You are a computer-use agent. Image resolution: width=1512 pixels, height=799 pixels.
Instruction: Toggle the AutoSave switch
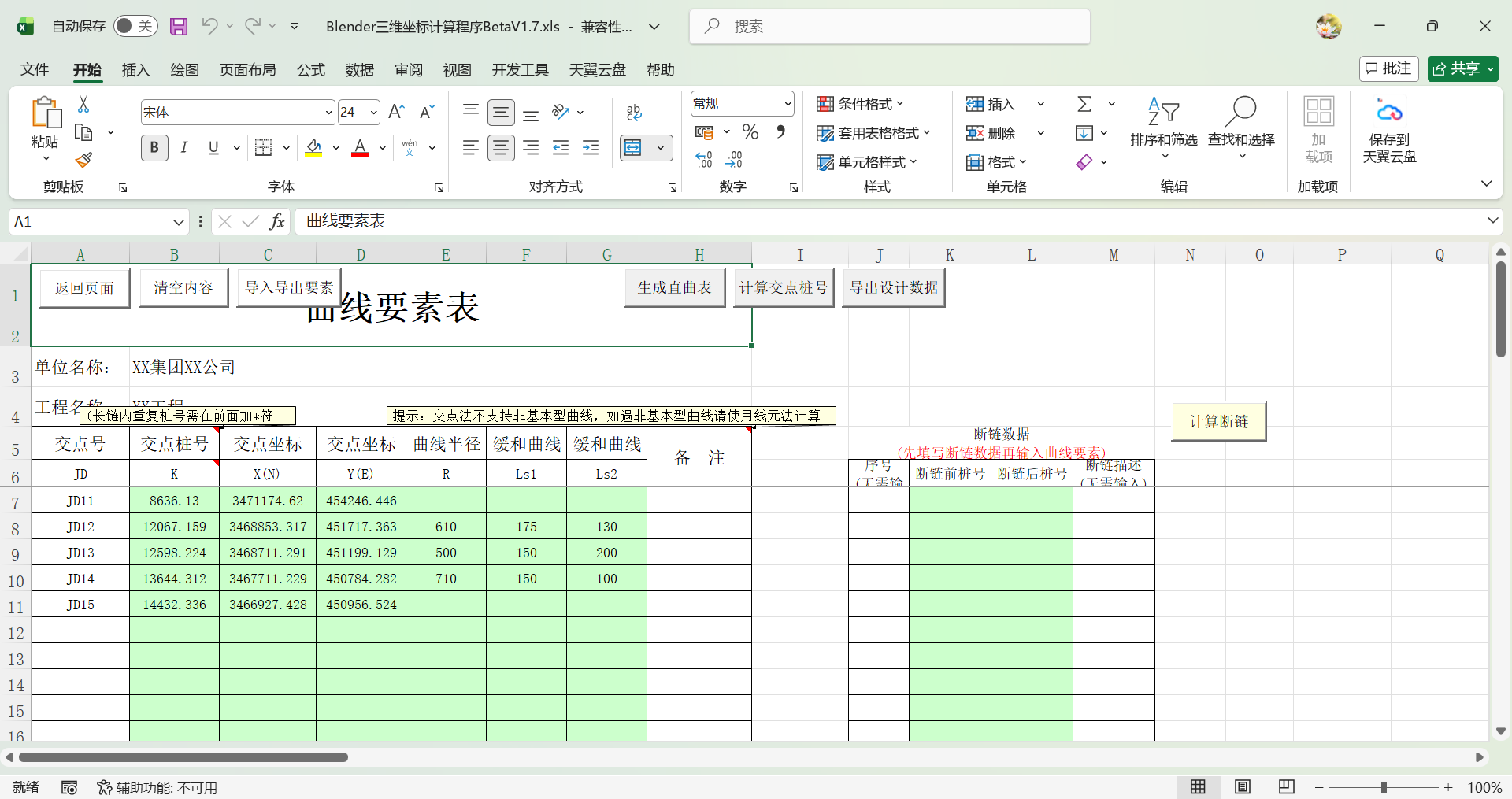135,27
